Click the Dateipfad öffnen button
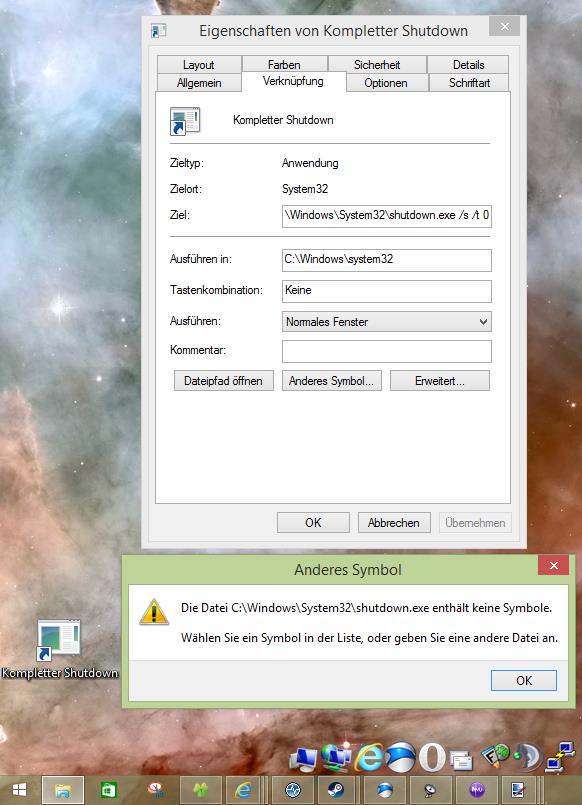The image size is (582, 805). [x=223, y=381]
